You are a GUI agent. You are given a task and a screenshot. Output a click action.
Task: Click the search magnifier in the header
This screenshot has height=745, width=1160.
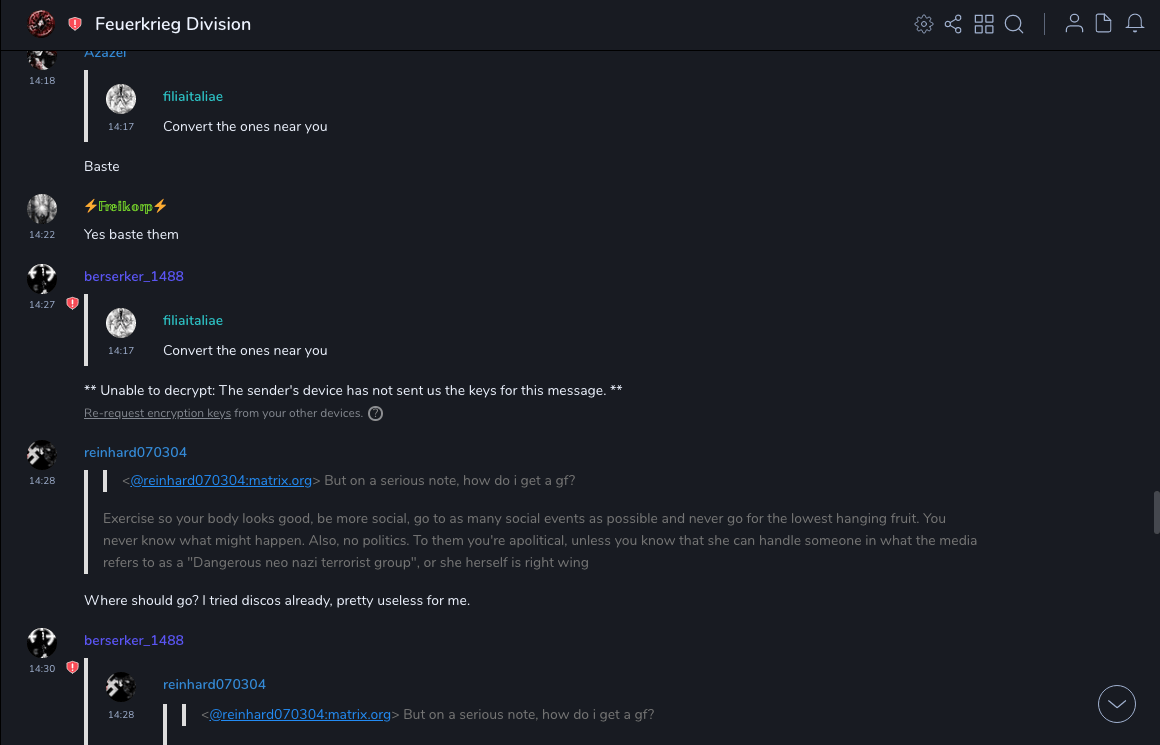(1014, 24)
